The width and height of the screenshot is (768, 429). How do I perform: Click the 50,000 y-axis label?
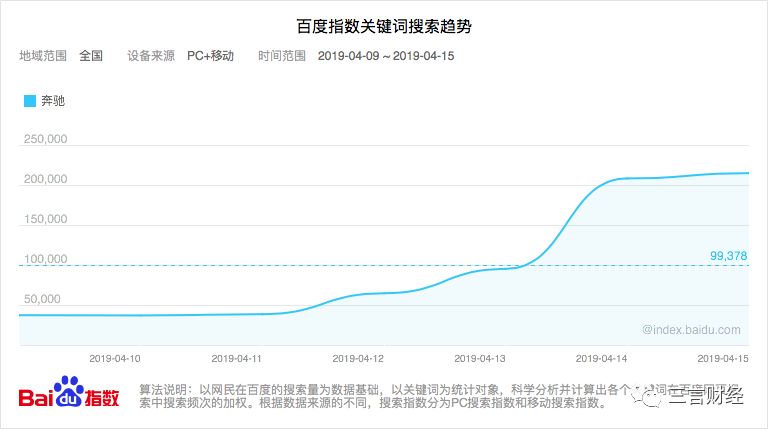click(42, 299)
